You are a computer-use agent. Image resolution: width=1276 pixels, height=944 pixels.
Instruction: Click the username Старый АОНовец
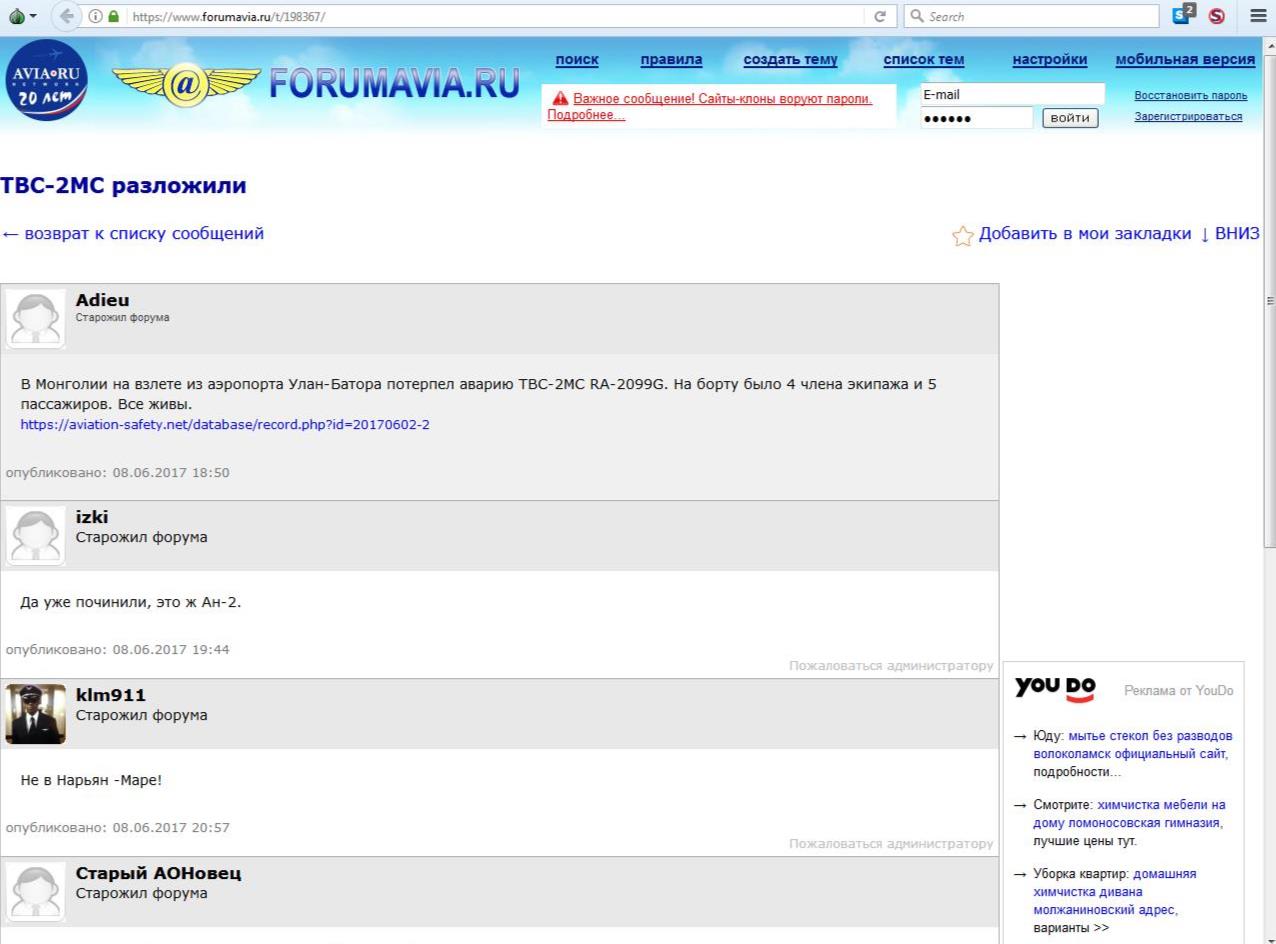(x=158, y=873)
